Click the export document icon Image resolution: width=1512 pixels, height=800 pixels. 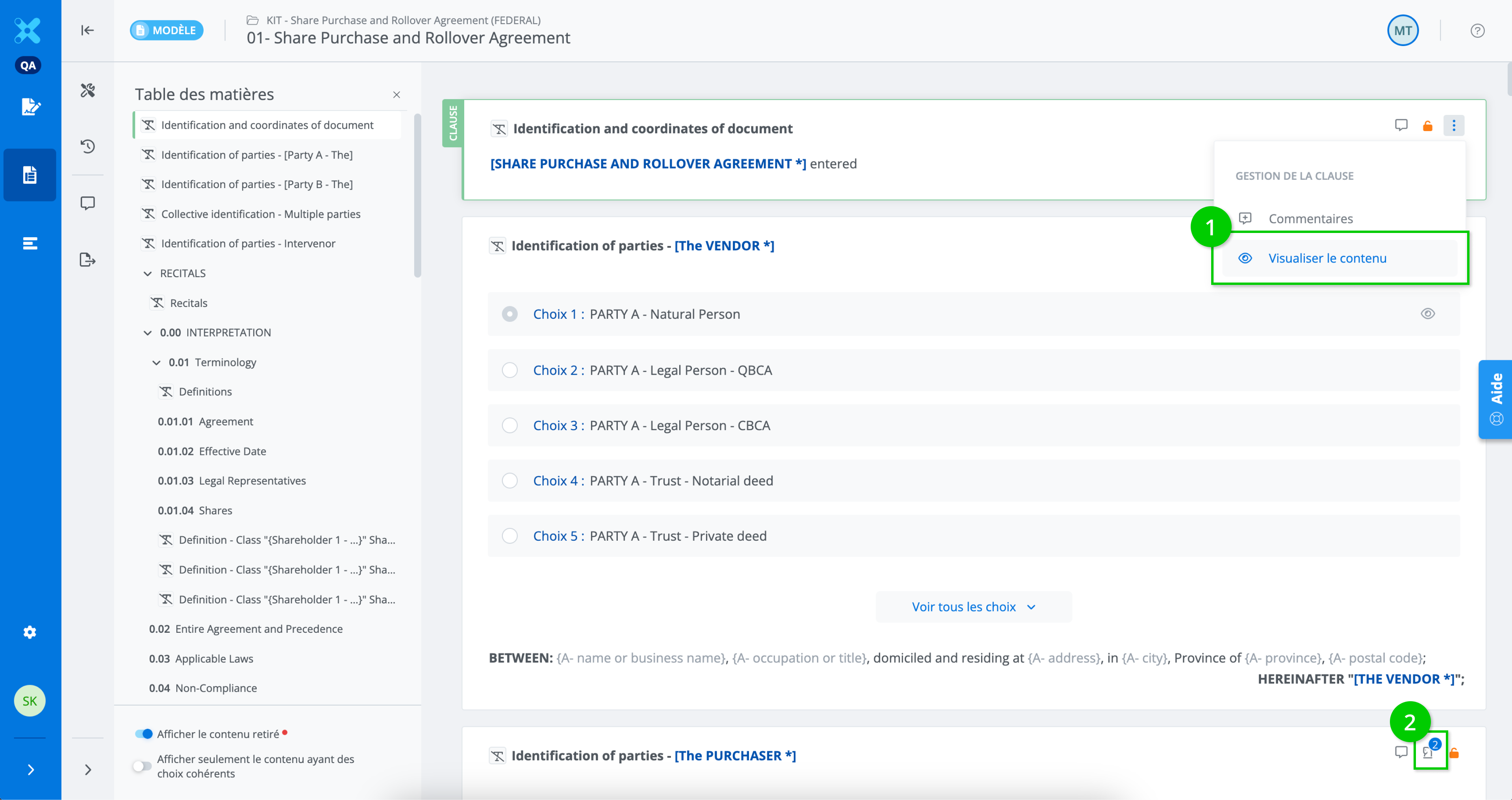tap(87, 259)
